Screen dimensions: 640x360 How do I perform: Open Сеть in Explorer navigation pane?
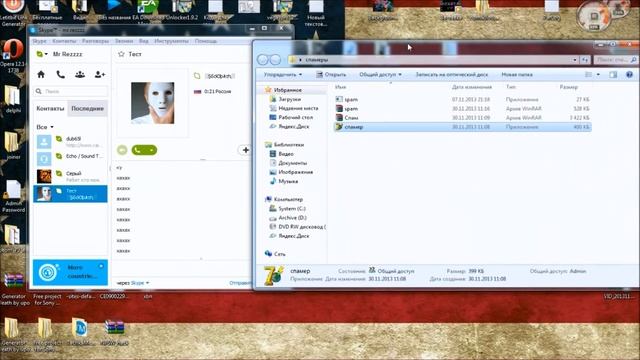click(x=280, y=254)
